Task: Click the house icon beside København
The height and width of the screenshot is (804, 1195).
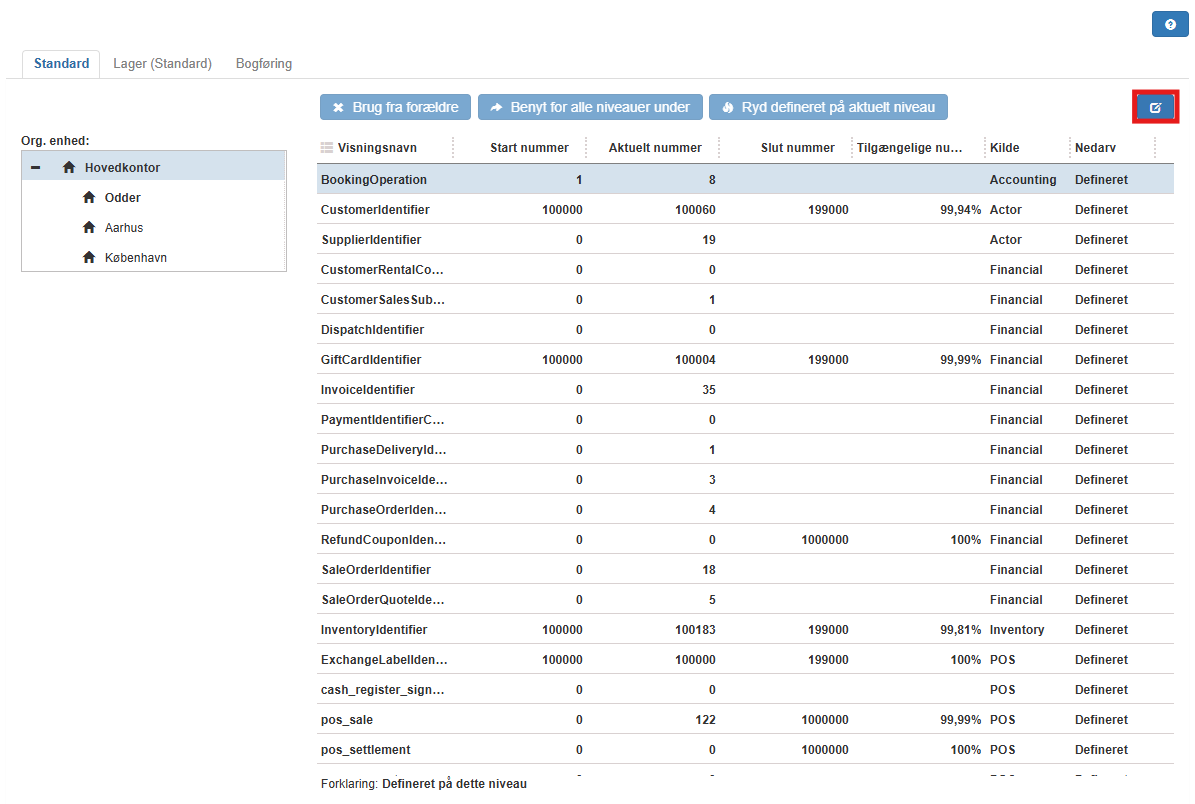Action: (89, 258)
